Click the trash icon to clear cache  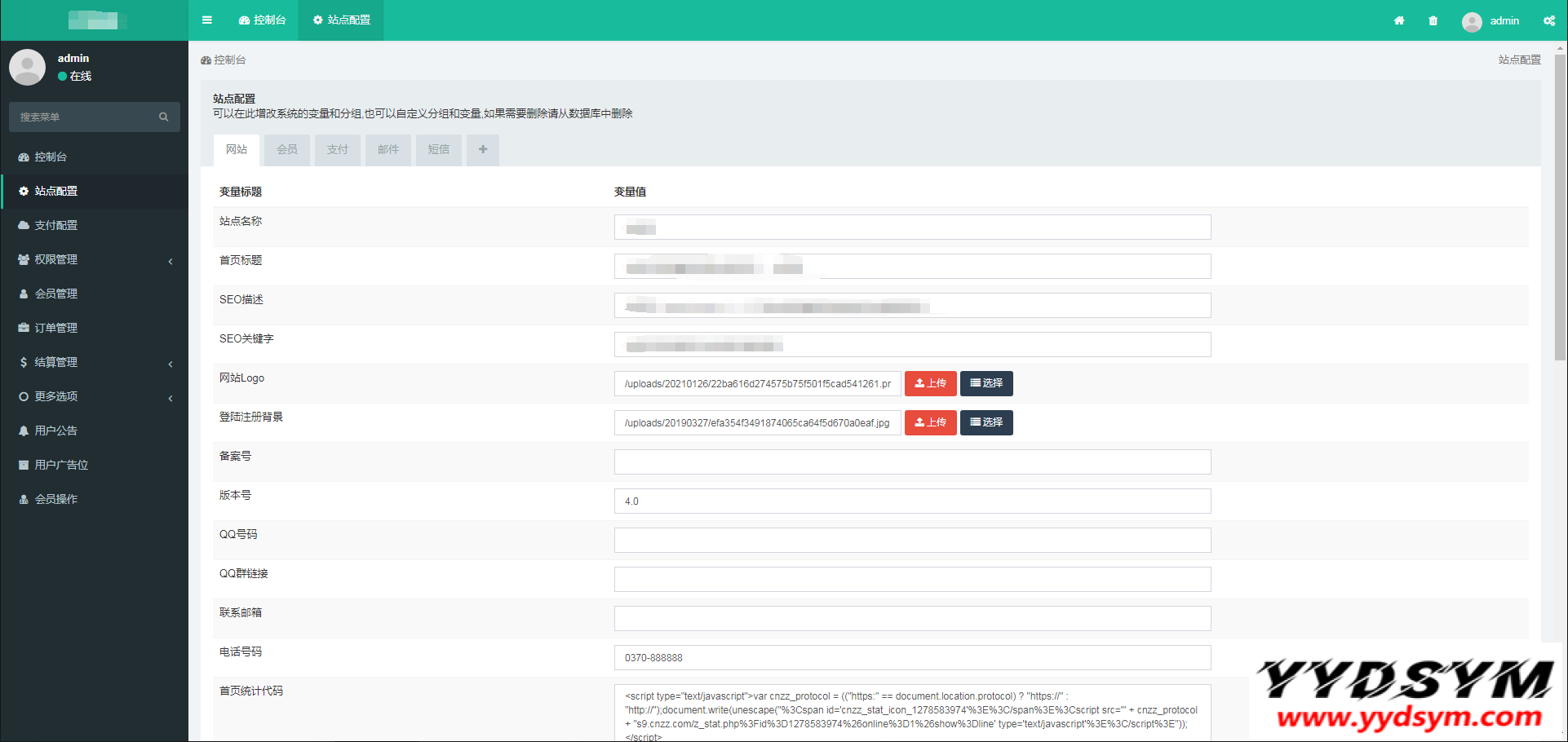(1433, 21)
